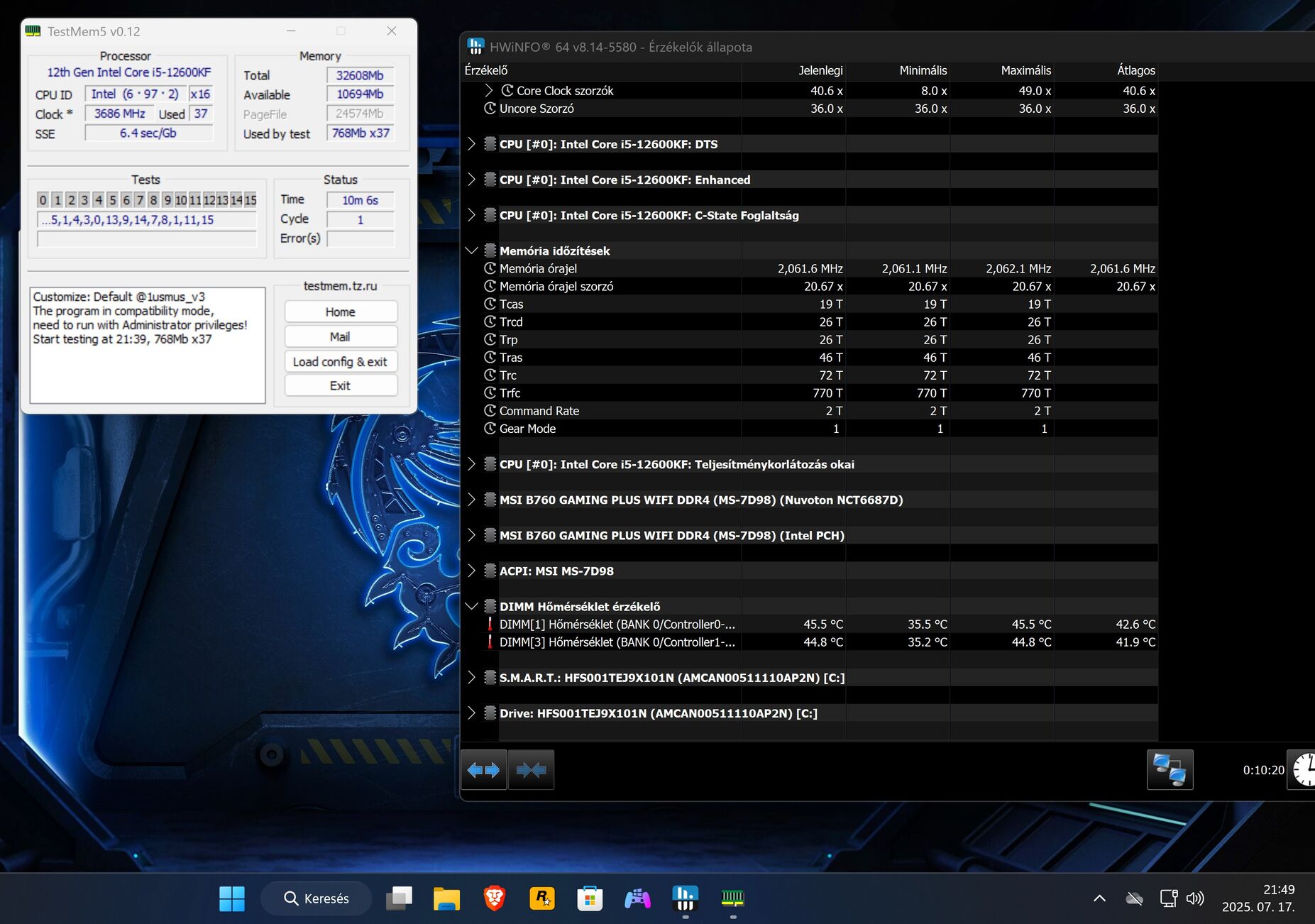The image size is (1315, 924).
Task: Collapse the Memória időzítések group
Action: (471, 251)
